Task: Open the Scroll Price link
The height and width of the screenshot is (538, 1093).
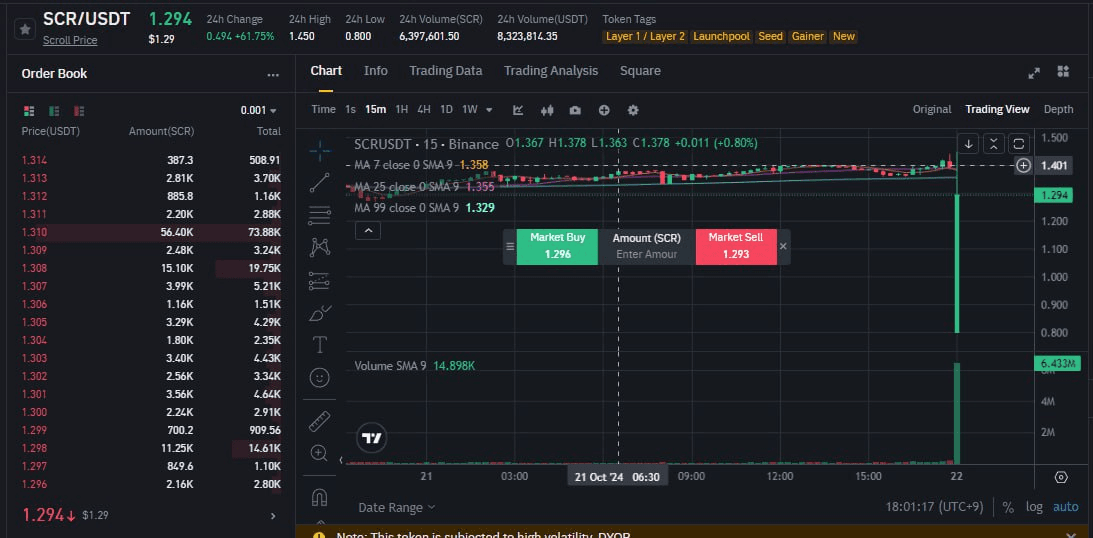Action: click(70, 40)
